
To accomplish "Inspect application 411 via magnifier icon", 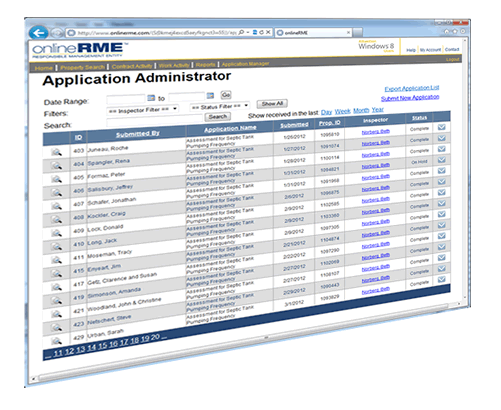I will click(x=57, y=259).
